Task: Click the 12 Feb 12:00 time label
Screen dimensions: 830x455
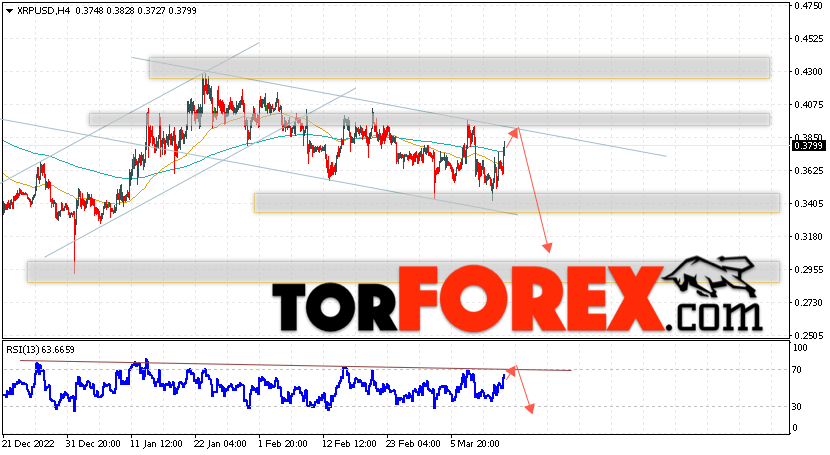Action: (349, 443)
